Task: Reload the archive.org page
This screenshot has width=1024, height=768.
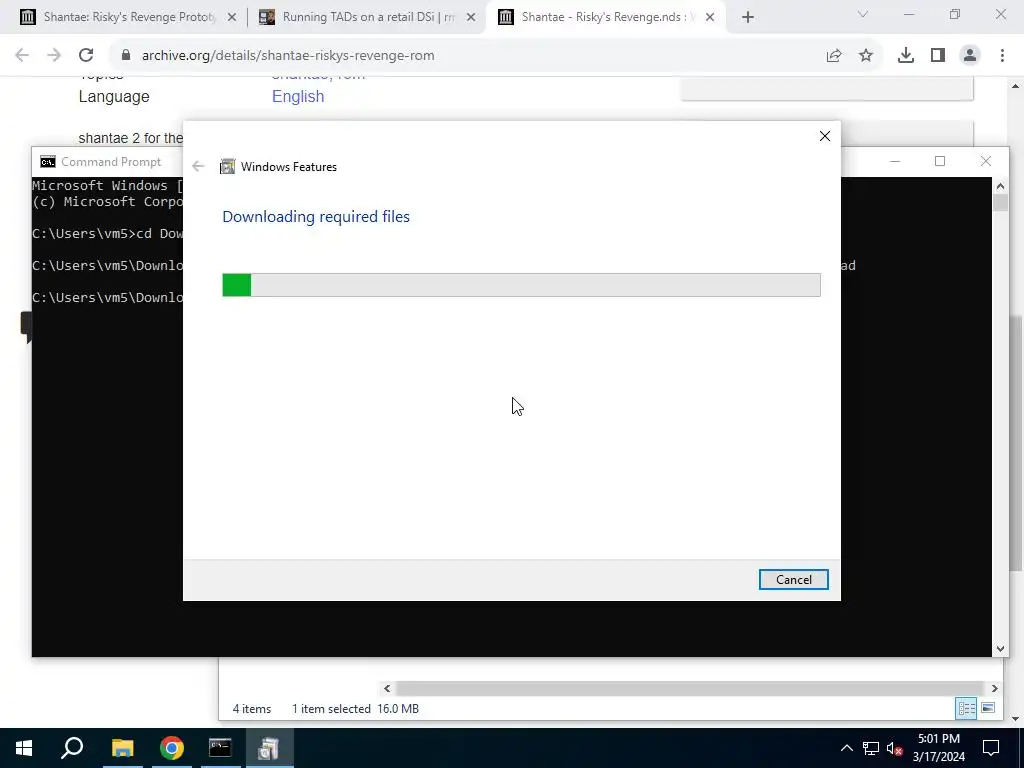Action: pos(86,56)
